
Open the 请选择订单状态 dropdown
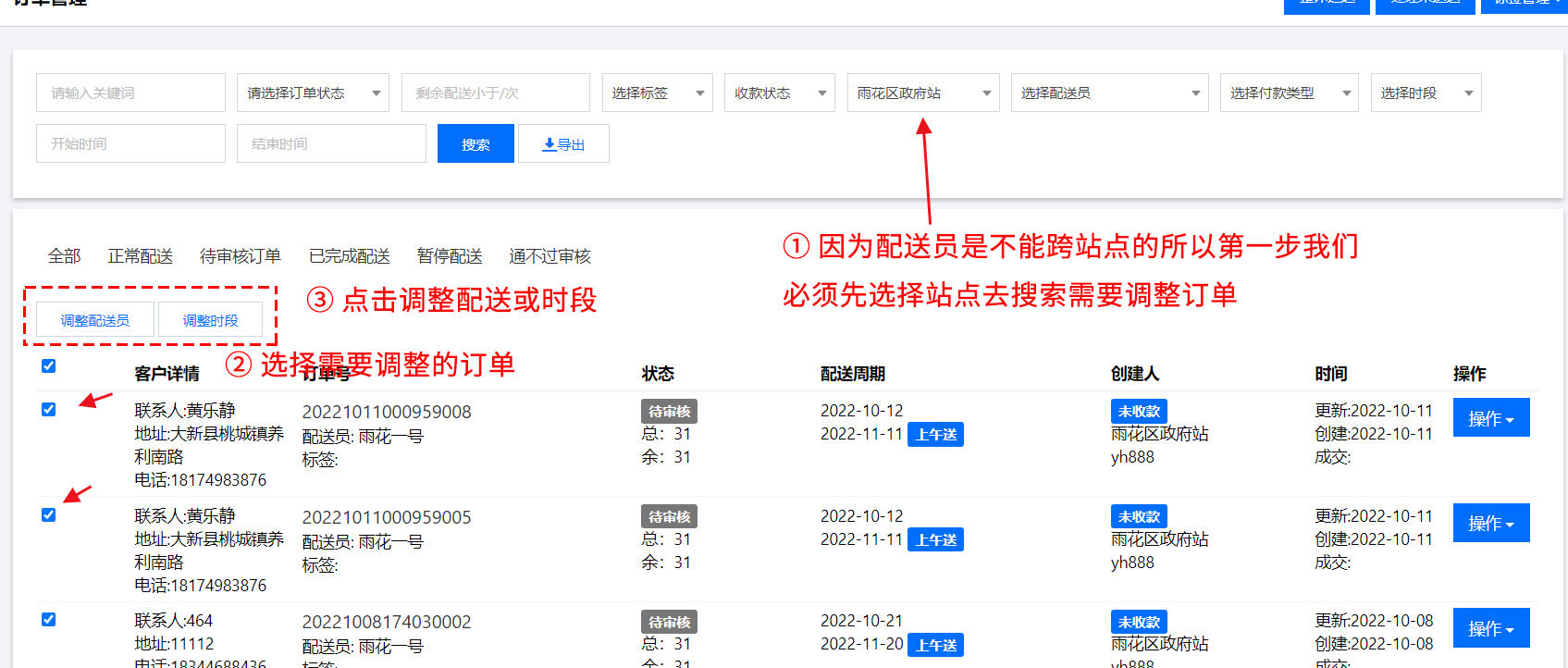(x=313, y=93)
